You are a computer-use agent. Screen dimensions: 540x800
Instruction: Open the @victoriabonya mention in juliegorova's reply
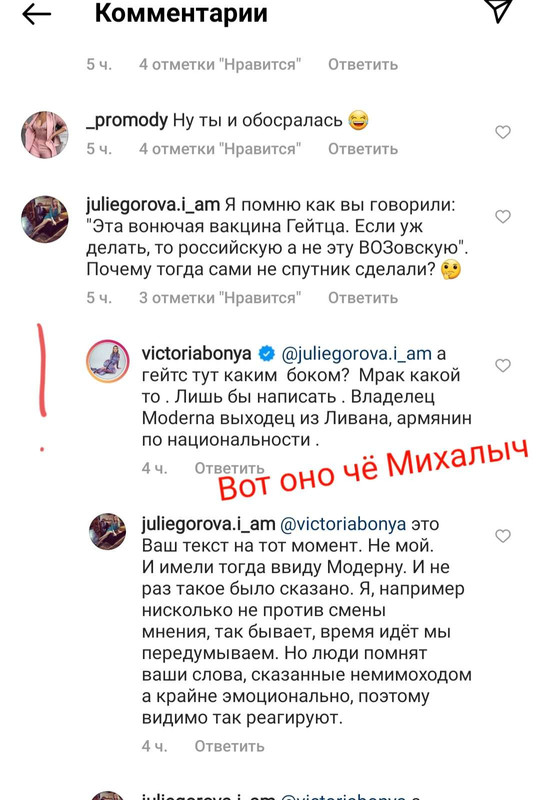tap(343, 524)
